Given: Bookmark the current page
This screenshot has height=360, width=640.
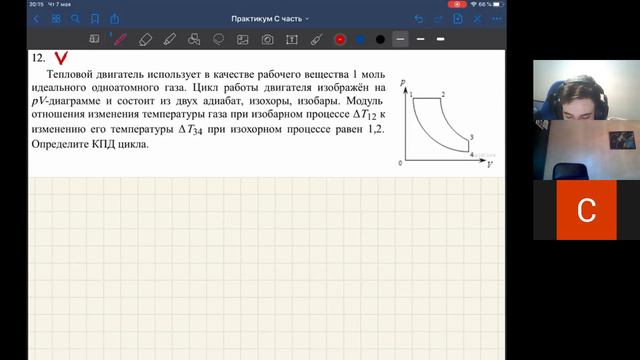Looking at the screenshot, I should 95,19.
